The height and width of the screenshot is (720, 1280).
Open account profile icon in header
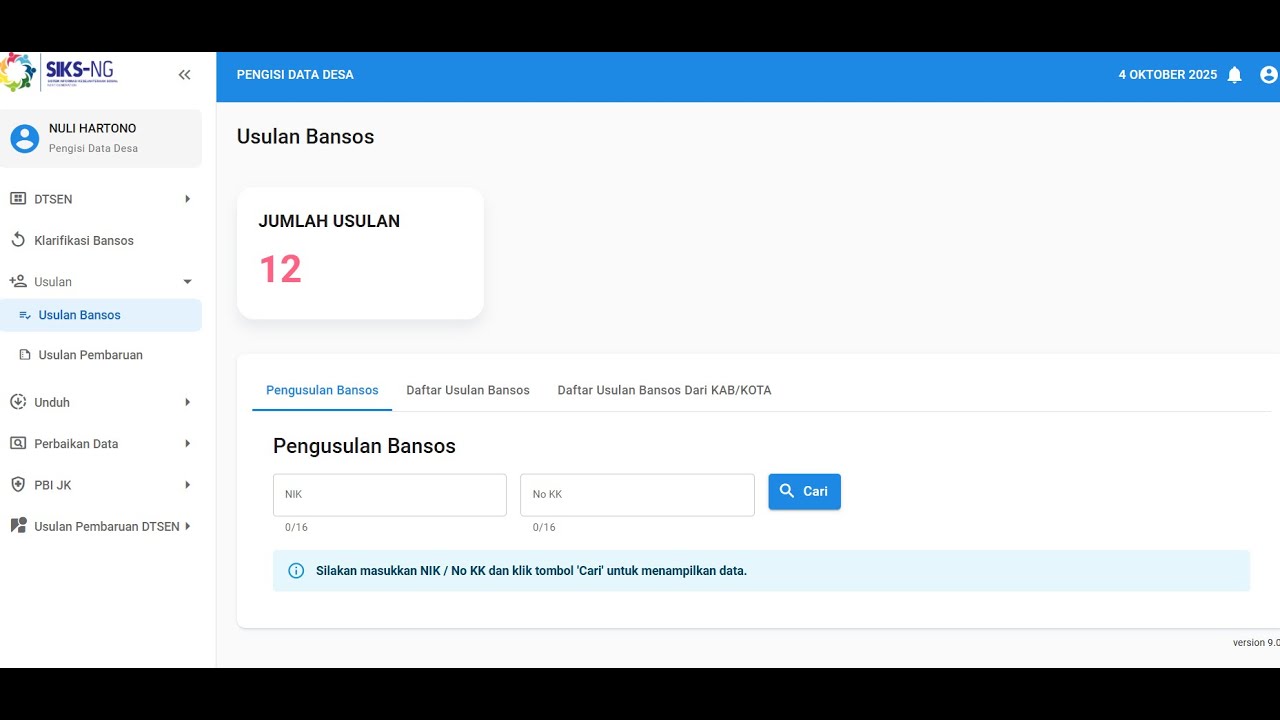coord(1269,75)
